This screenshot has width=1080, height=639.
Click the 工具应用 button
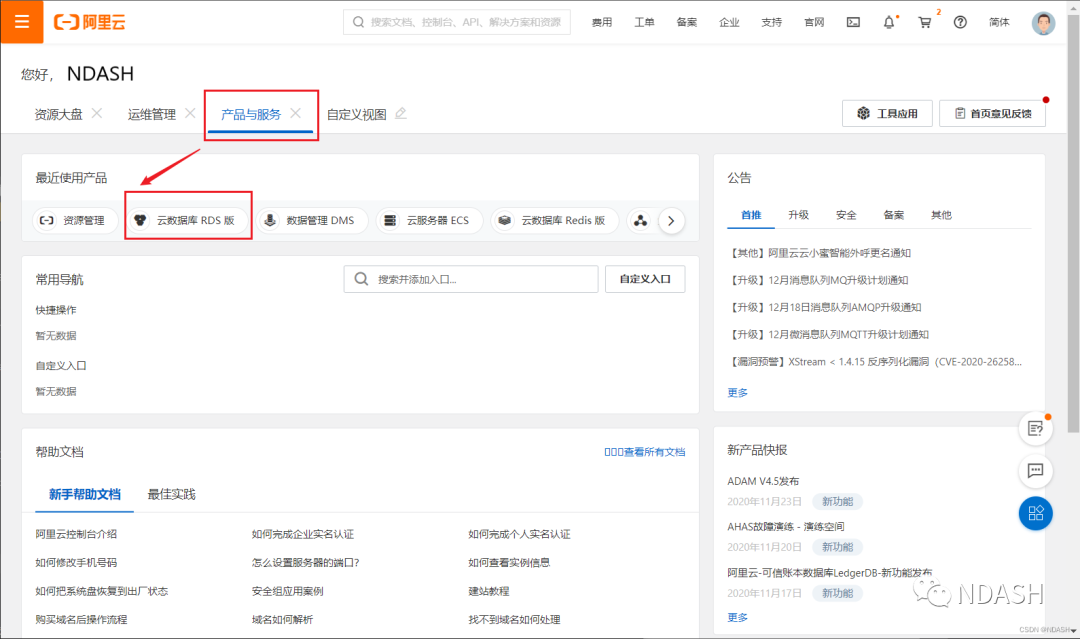pos(886,113)
